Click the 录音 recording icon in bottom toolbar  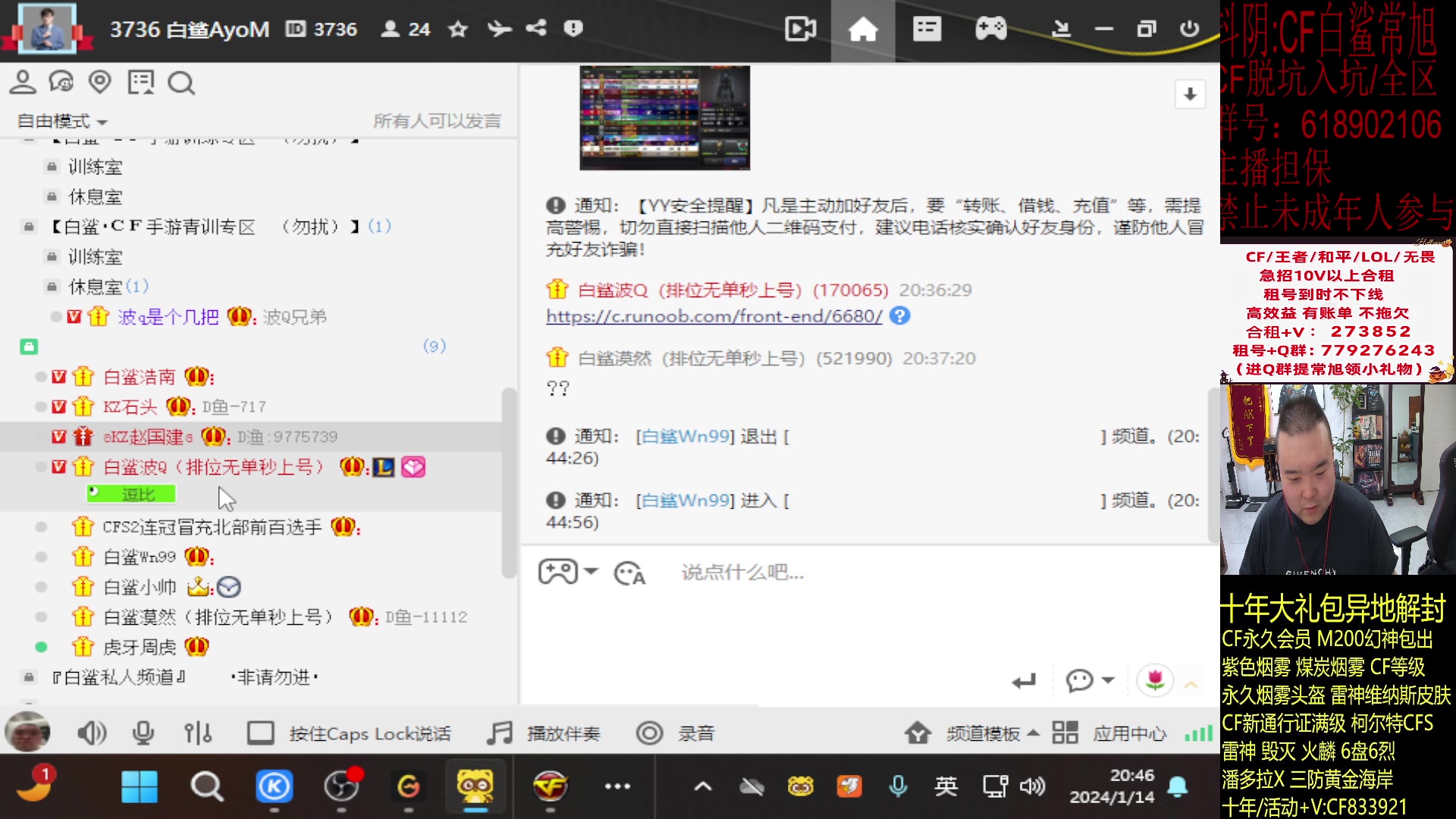coord(650,733)
